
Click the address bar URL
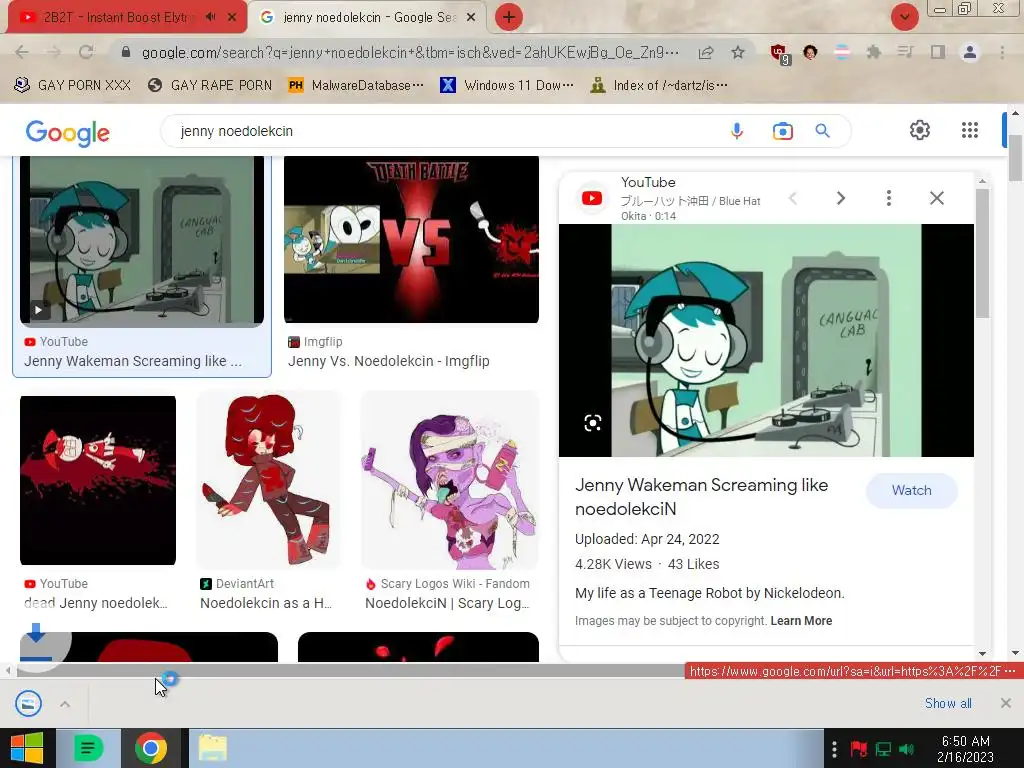tap(409, 52)
